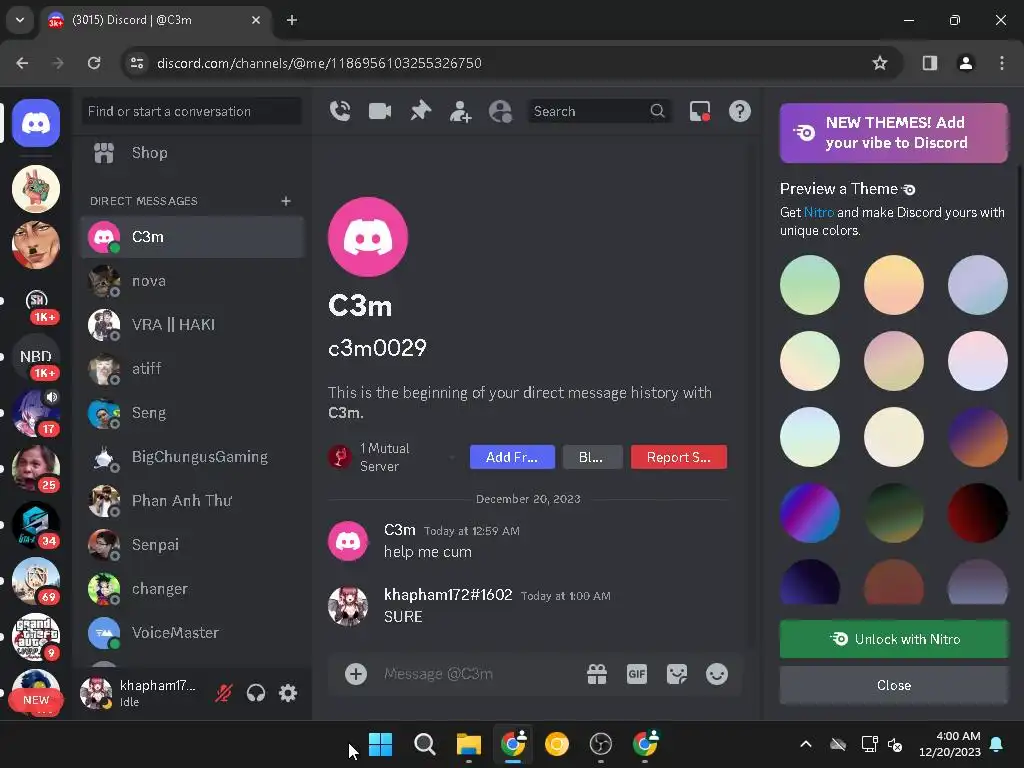
Task: Toggle microphone mute
Action: (223, 693)
